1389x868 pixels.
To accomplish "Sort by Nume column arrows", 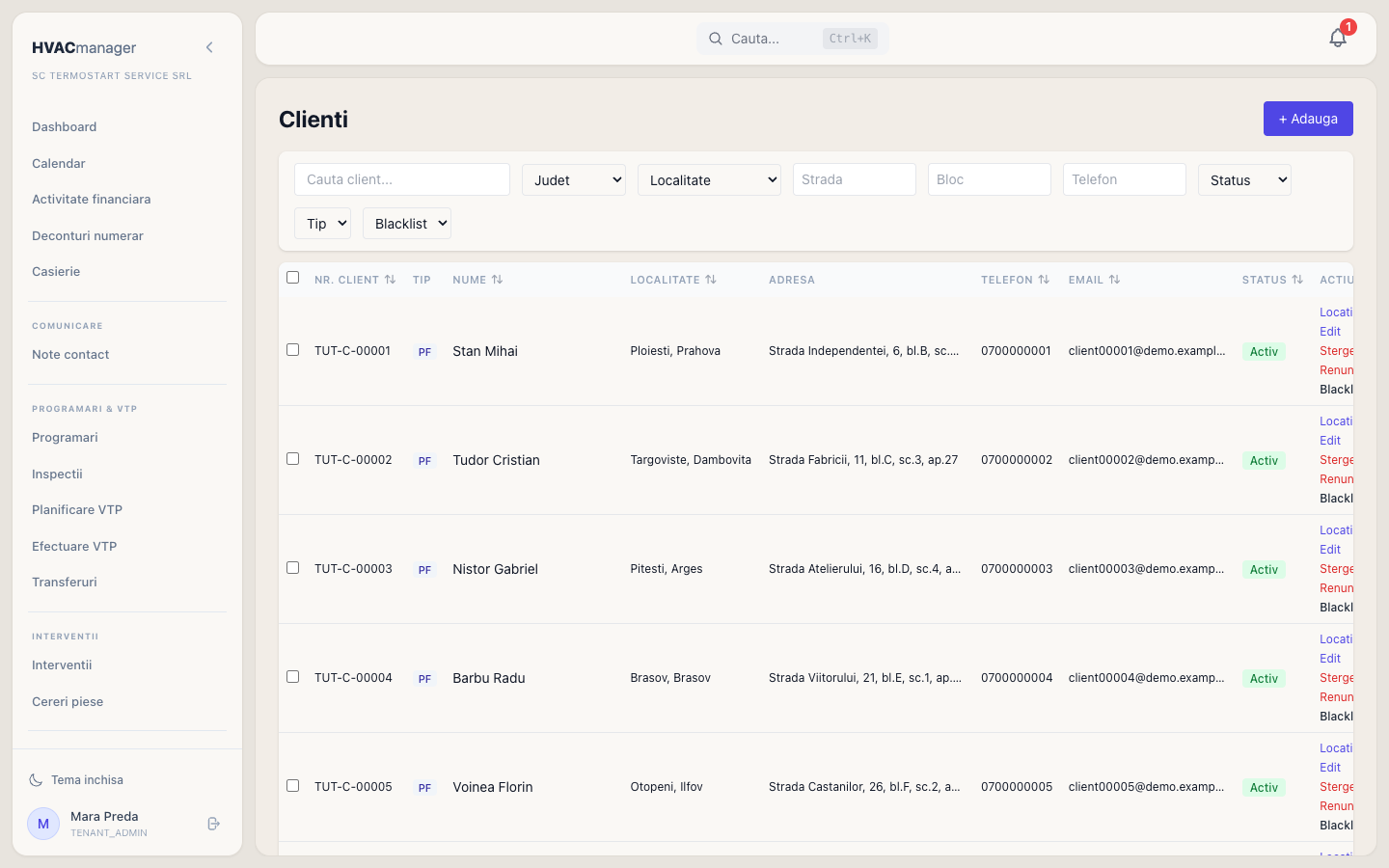I will click(497, 280).
